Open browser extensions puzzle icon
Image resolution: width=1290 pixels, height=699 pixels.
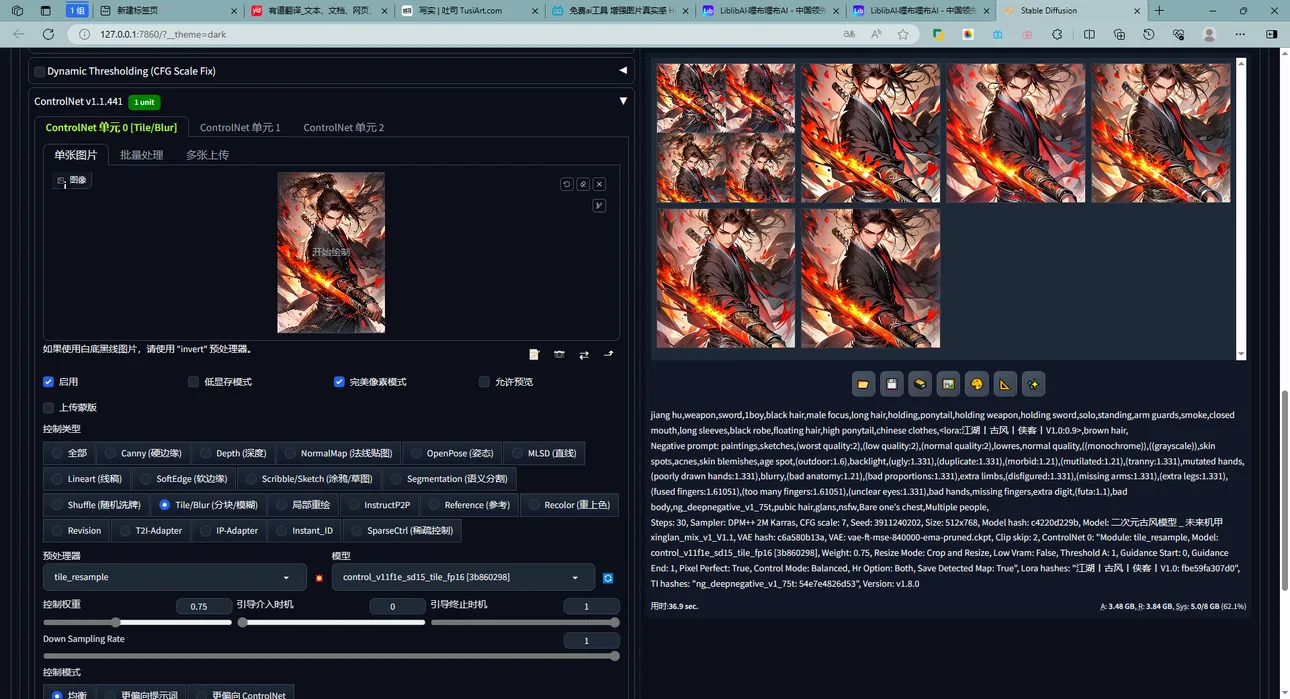click(x=1057, y=34)
